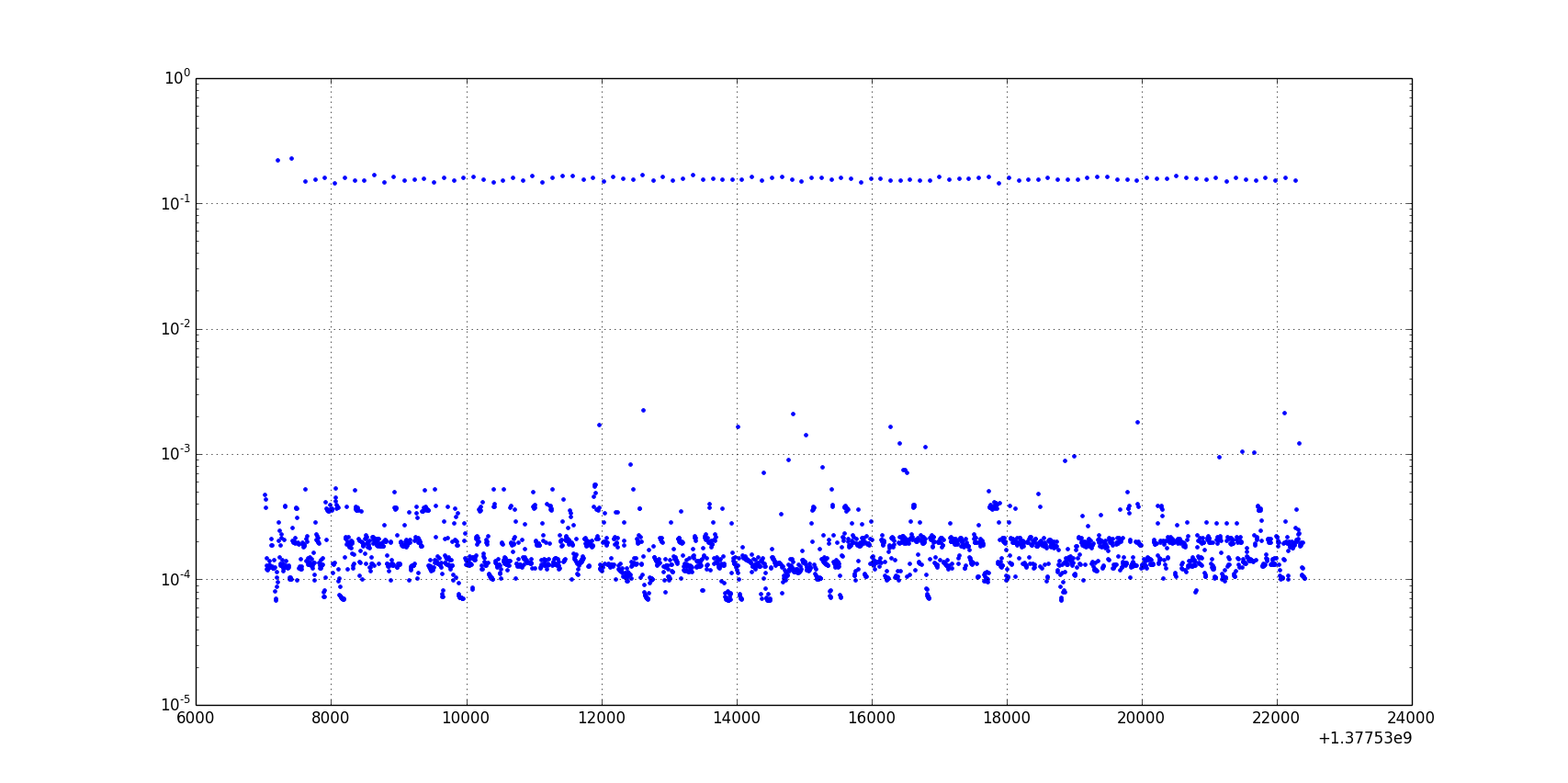Click the x-axis tick label 20000
This screenshot has width=1568, height=783.
click(x=1141, y=719)
